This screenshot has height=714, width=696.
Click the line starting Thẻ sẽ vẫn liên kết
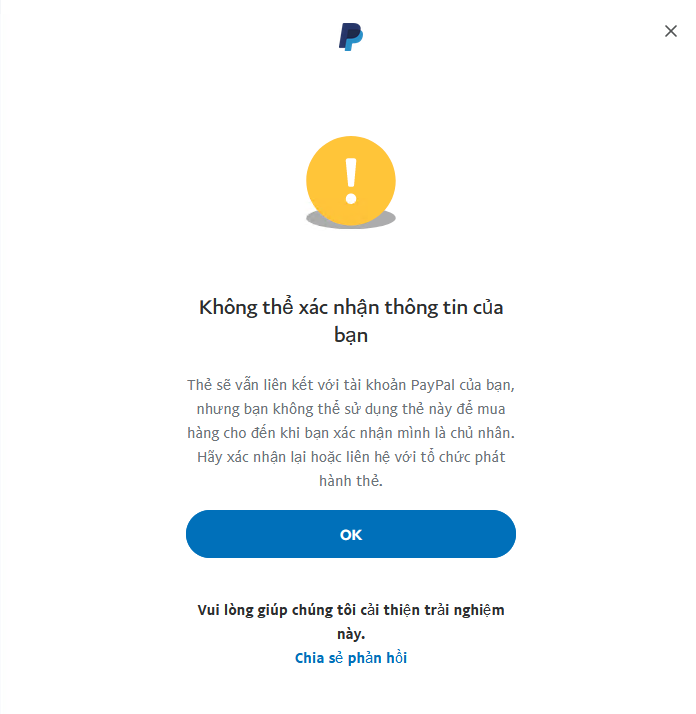click(351, 385)
